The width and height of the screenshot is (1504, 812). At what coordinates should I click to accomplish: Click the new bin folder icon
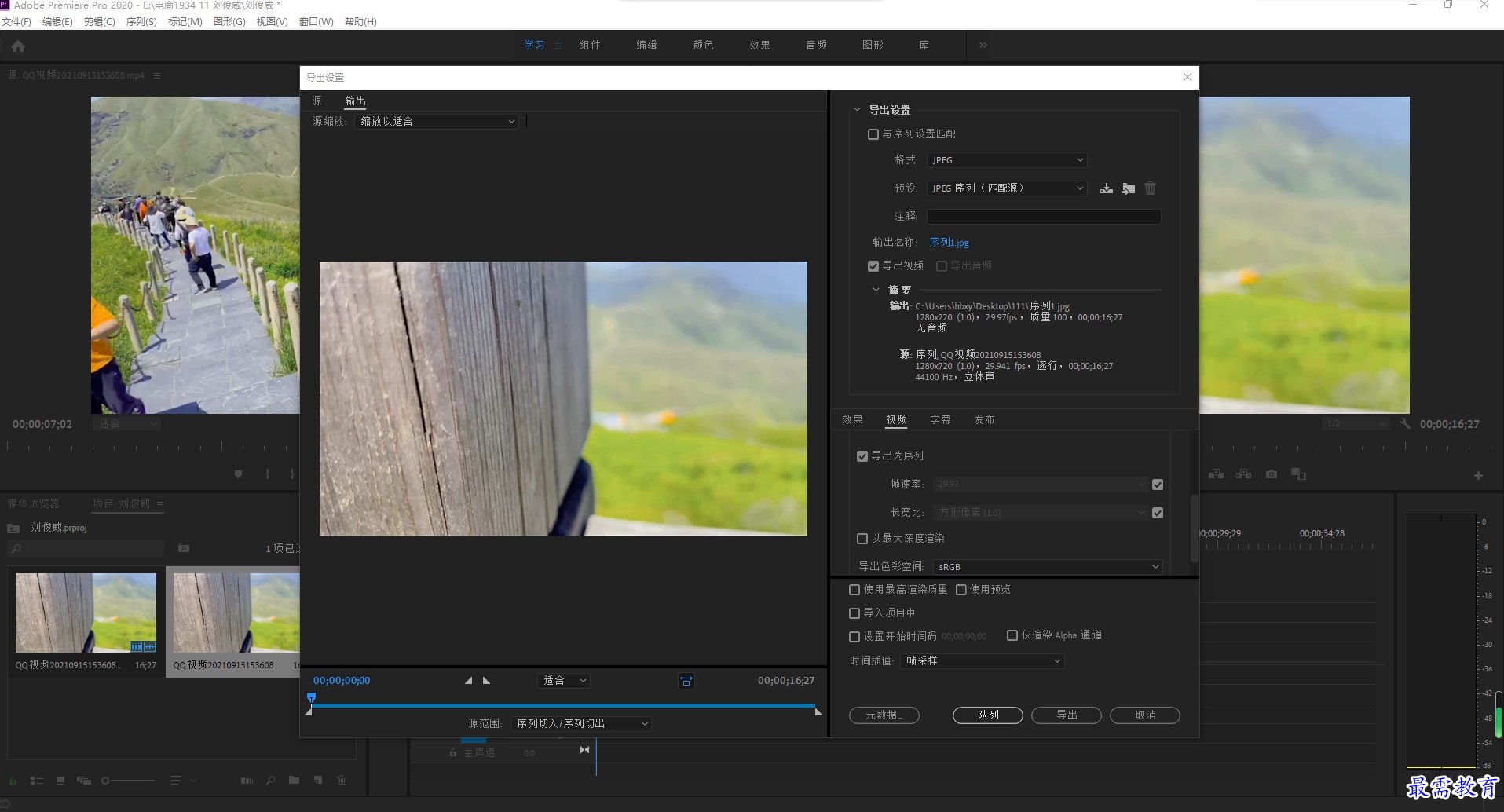coord(294,781)
